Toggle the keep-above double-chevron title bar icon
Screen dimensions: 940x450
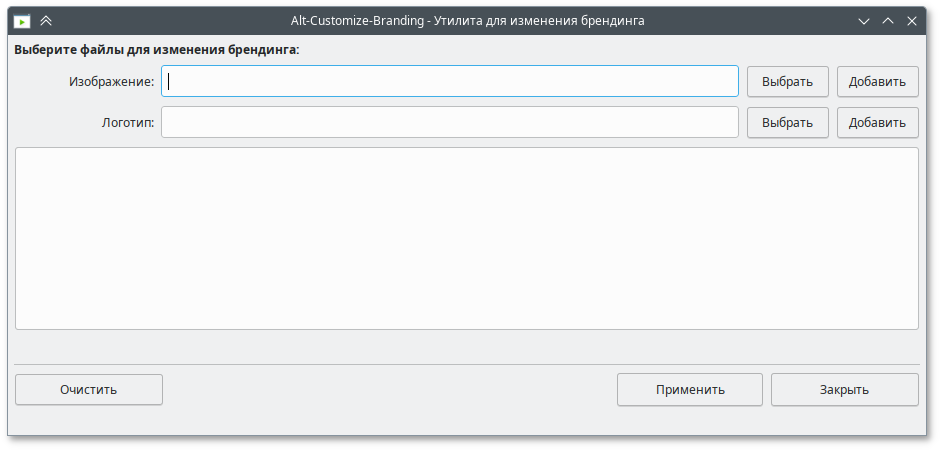(46, 20)
